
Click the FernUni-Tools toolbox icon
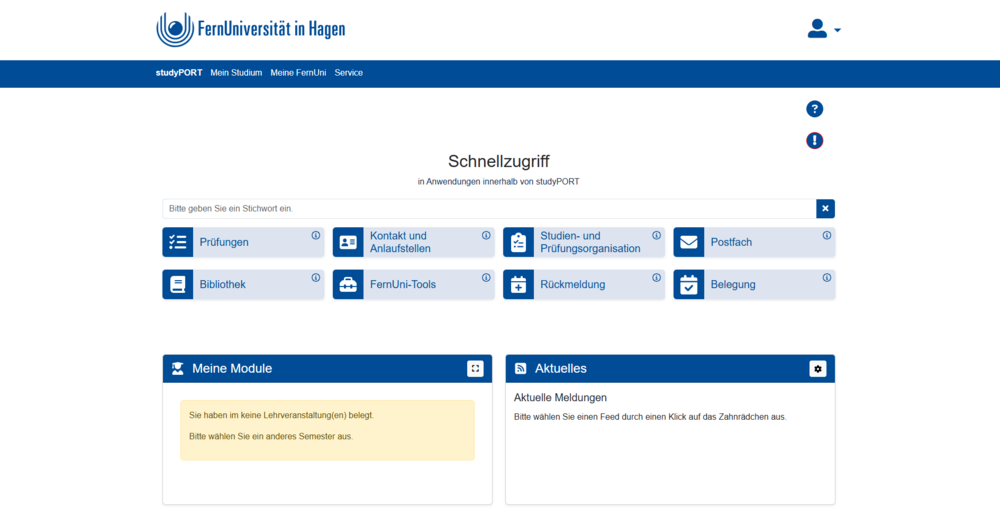tap(348, 284)
